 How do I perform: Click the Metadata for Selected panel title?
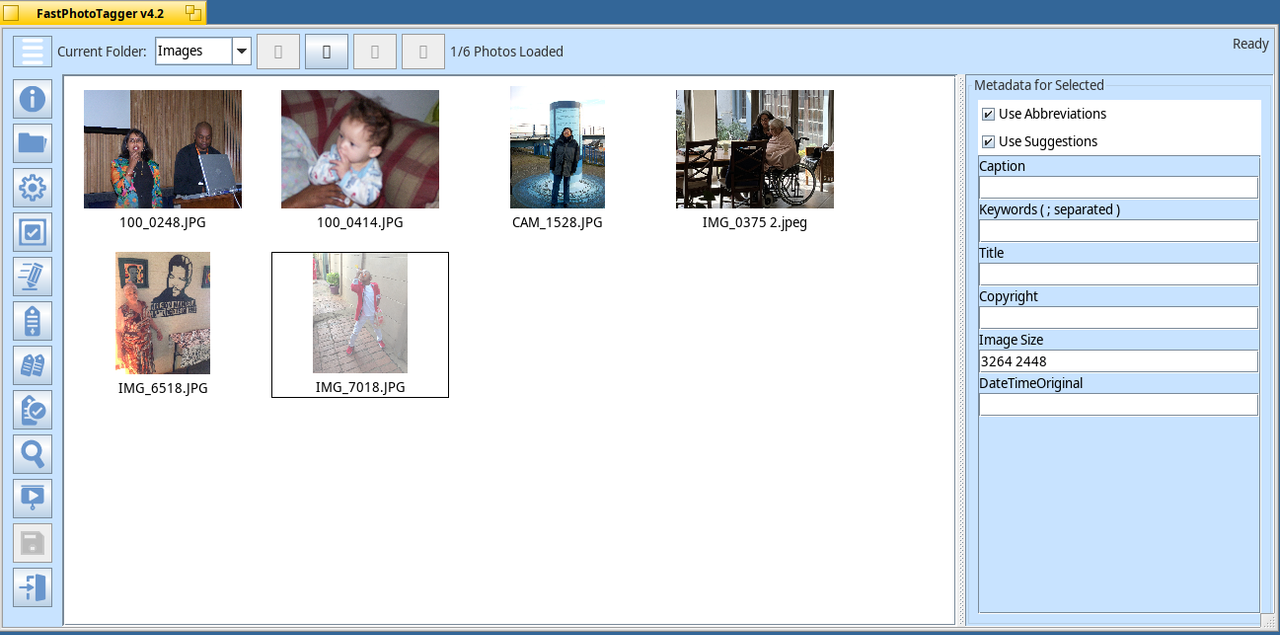click(x=1039, y=85)
